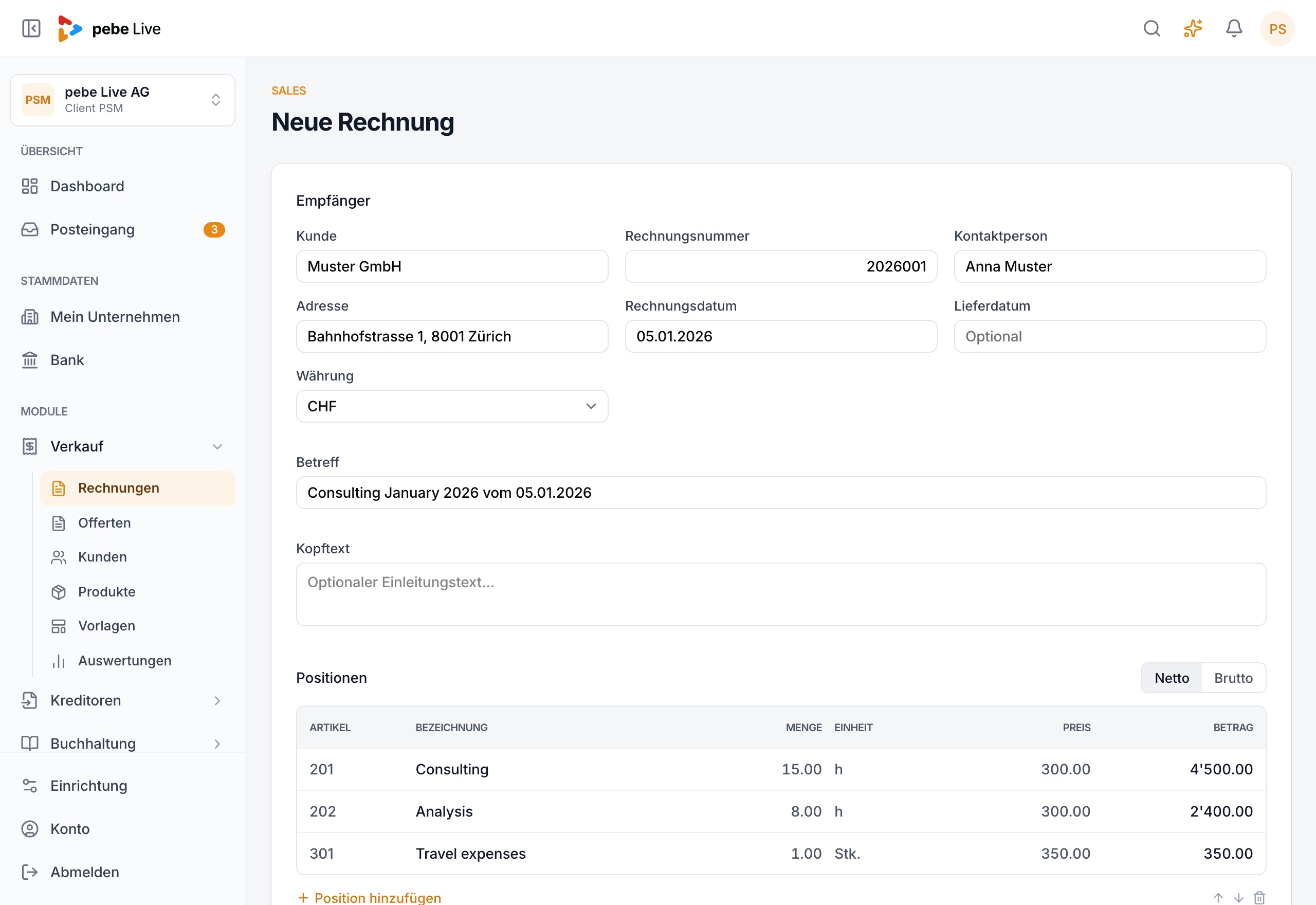Open notifications bell icon
The width and height of the screenshot is (1316, 905).
[1234, 28]
